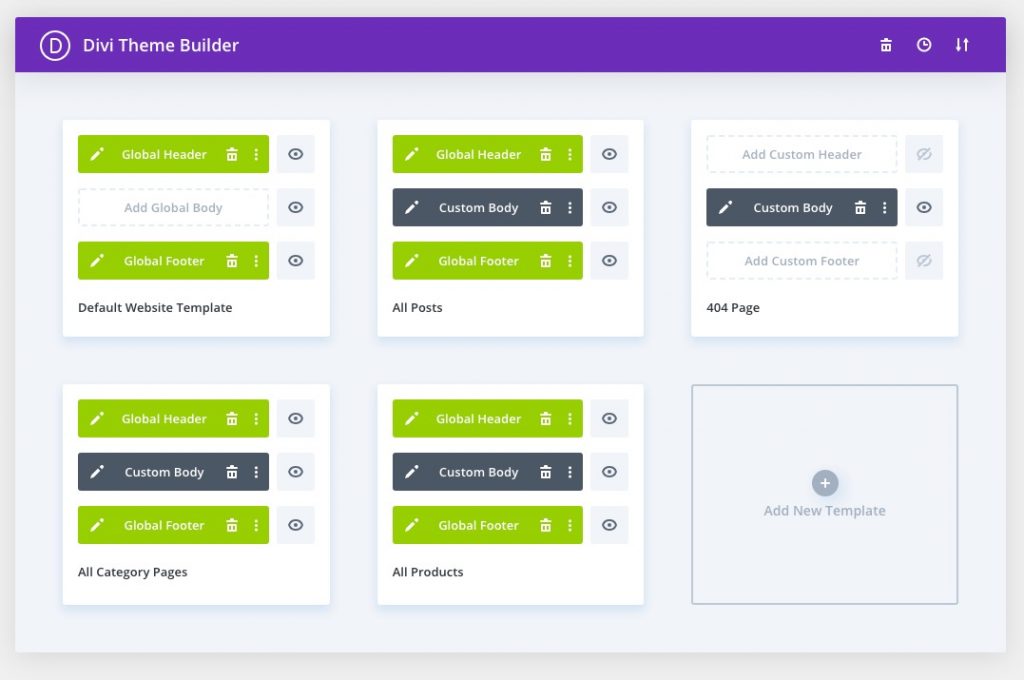Click the Add Custom Footer area on 404 Page
Image resolution: width=1024 pixels, height=680 pixels.
click(x=801, y=260)
